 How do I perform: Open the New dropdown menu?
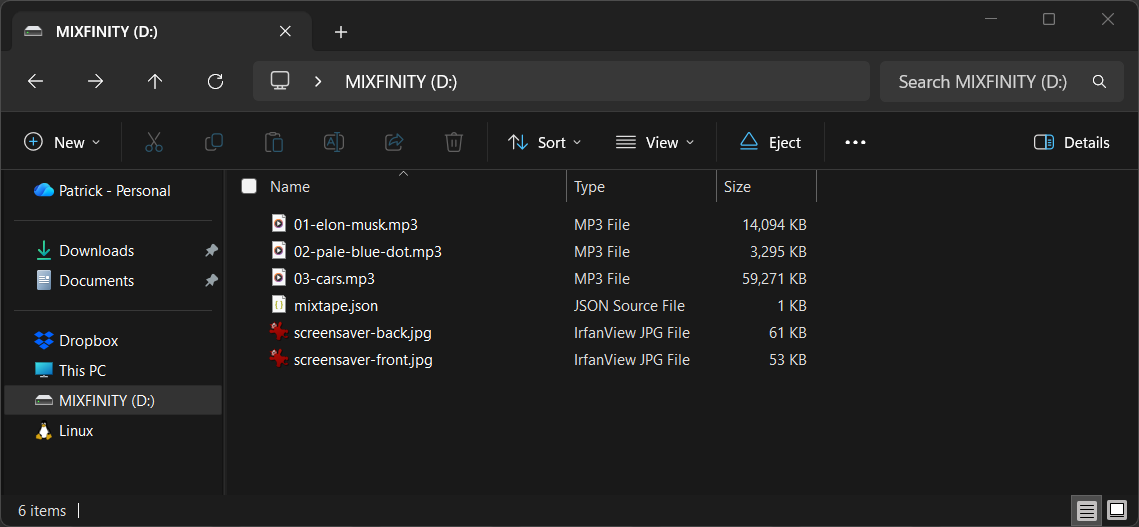click(x=62, y=142)
